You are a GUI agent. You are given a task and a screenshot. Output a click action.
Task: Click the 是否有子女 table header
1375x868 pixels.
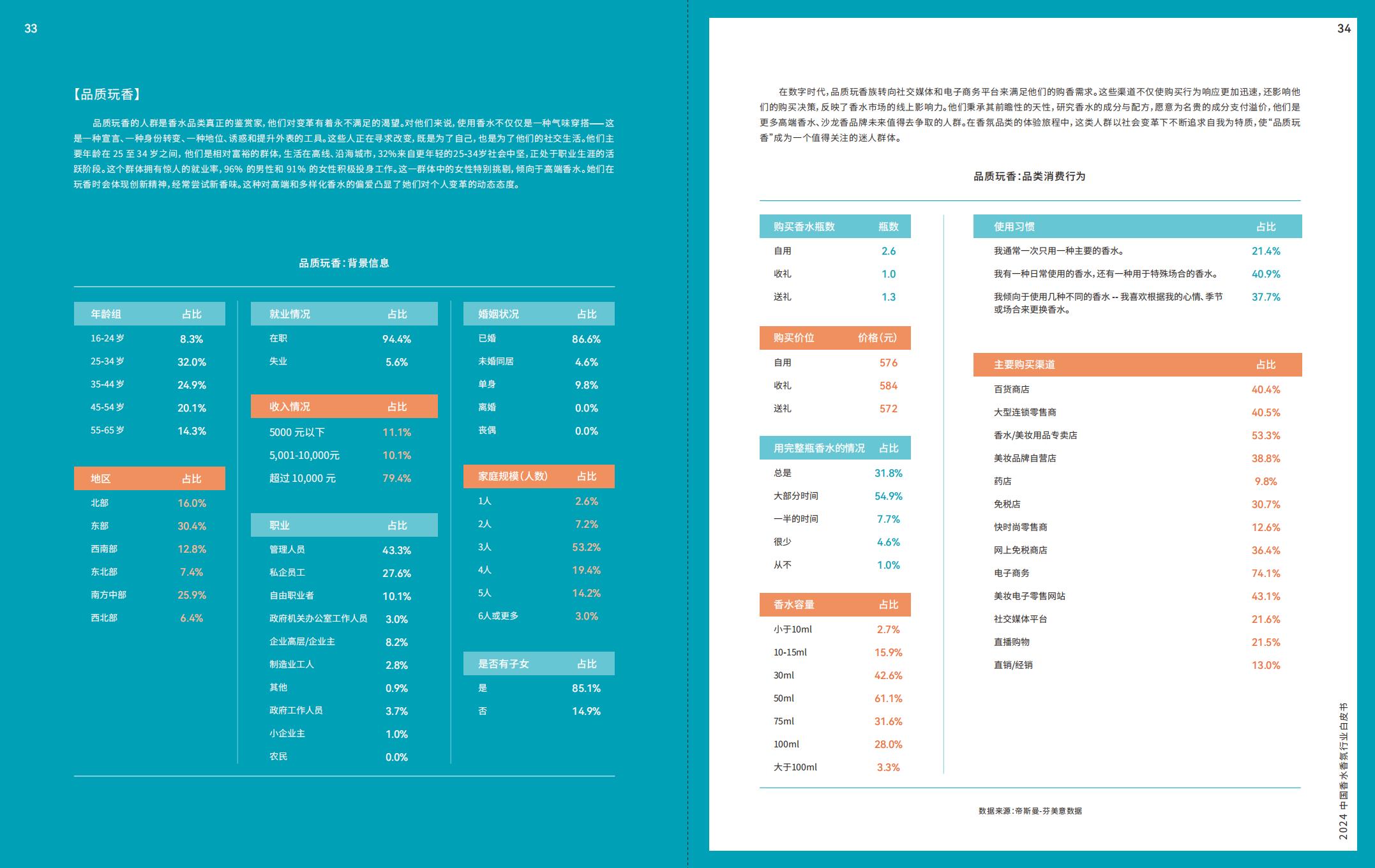pyautogui.click(x=539, y=664)
